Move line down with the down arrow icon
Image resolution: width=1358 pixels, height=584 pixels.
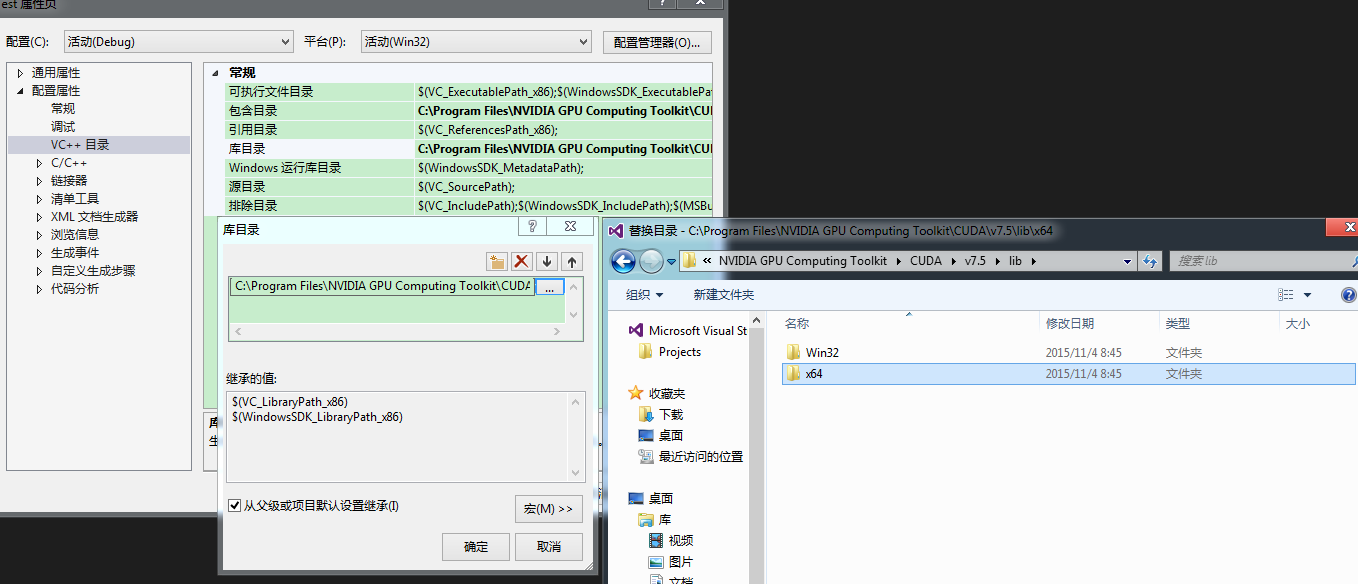pyautogui.click(x=546, y=261)
